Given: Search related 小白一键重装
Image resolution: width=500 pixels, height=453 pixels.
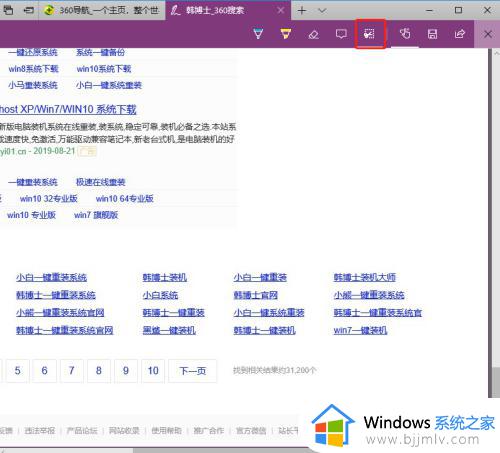Looking at the screenshot, I should coord(260,277).
